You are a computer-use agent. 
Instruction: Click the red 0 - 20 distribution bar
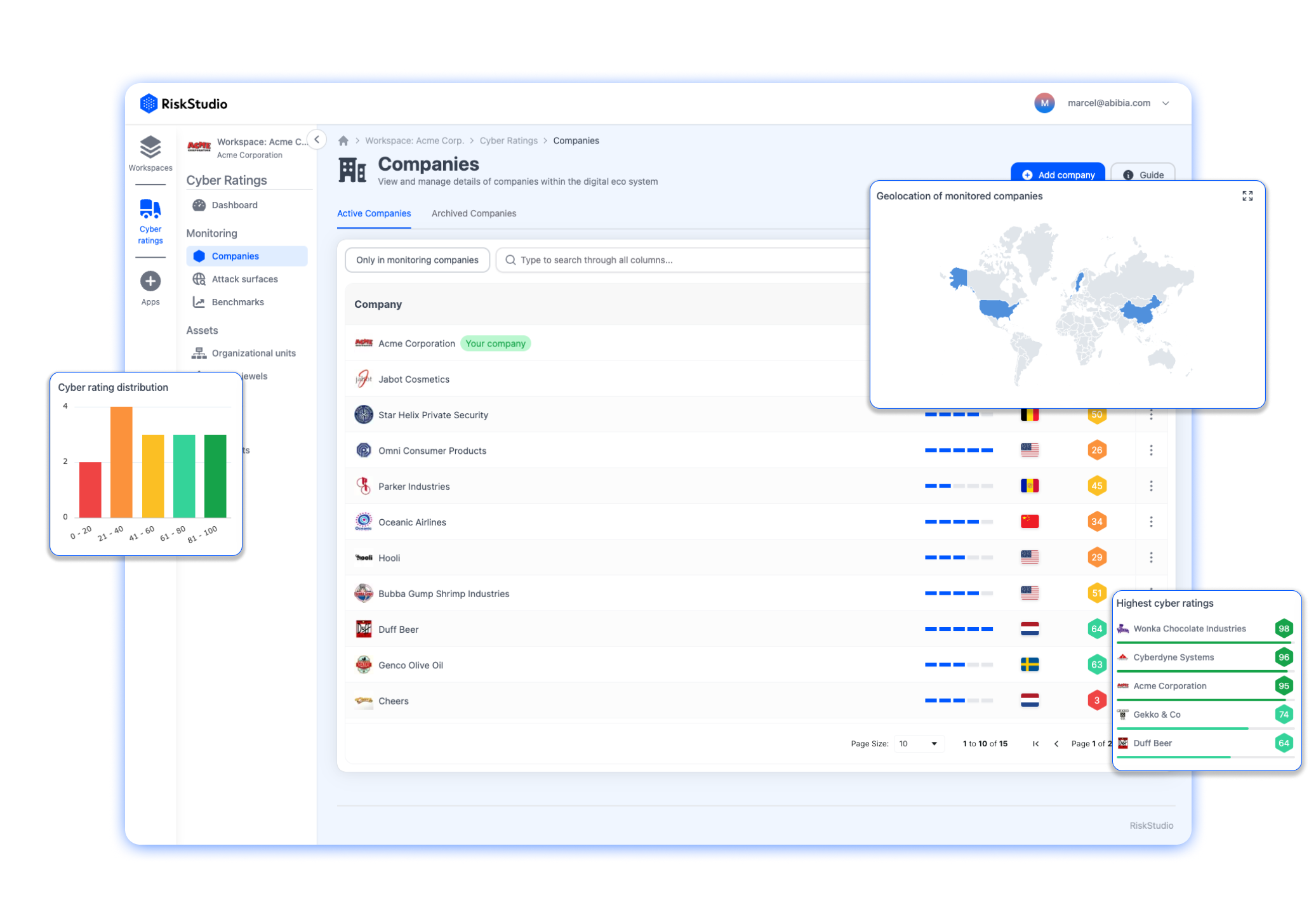[90, 489]
